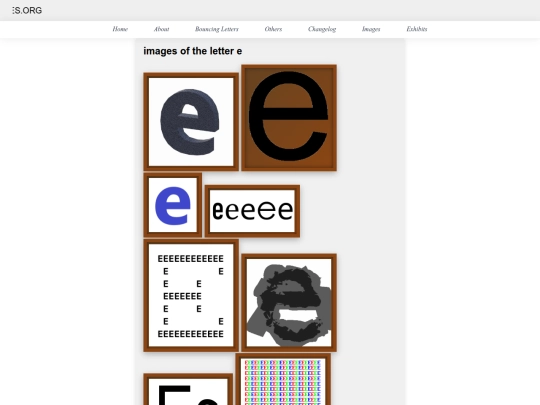Open the smudged grayscale e image
The height and width of the screenshot is (405, 540).
tap(289, 303)
